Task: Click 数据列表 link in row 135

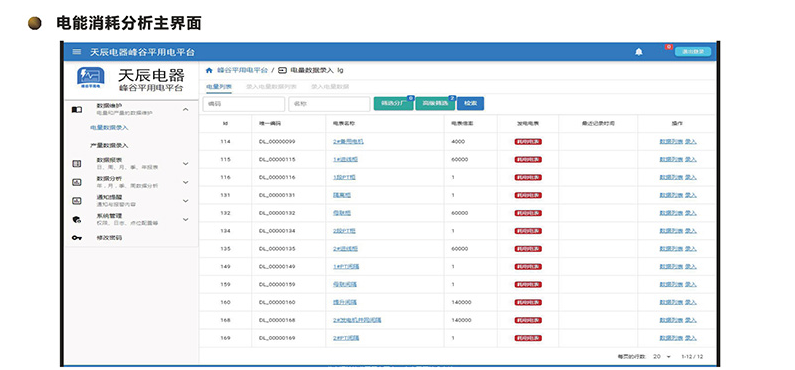Action: [671, 249]
